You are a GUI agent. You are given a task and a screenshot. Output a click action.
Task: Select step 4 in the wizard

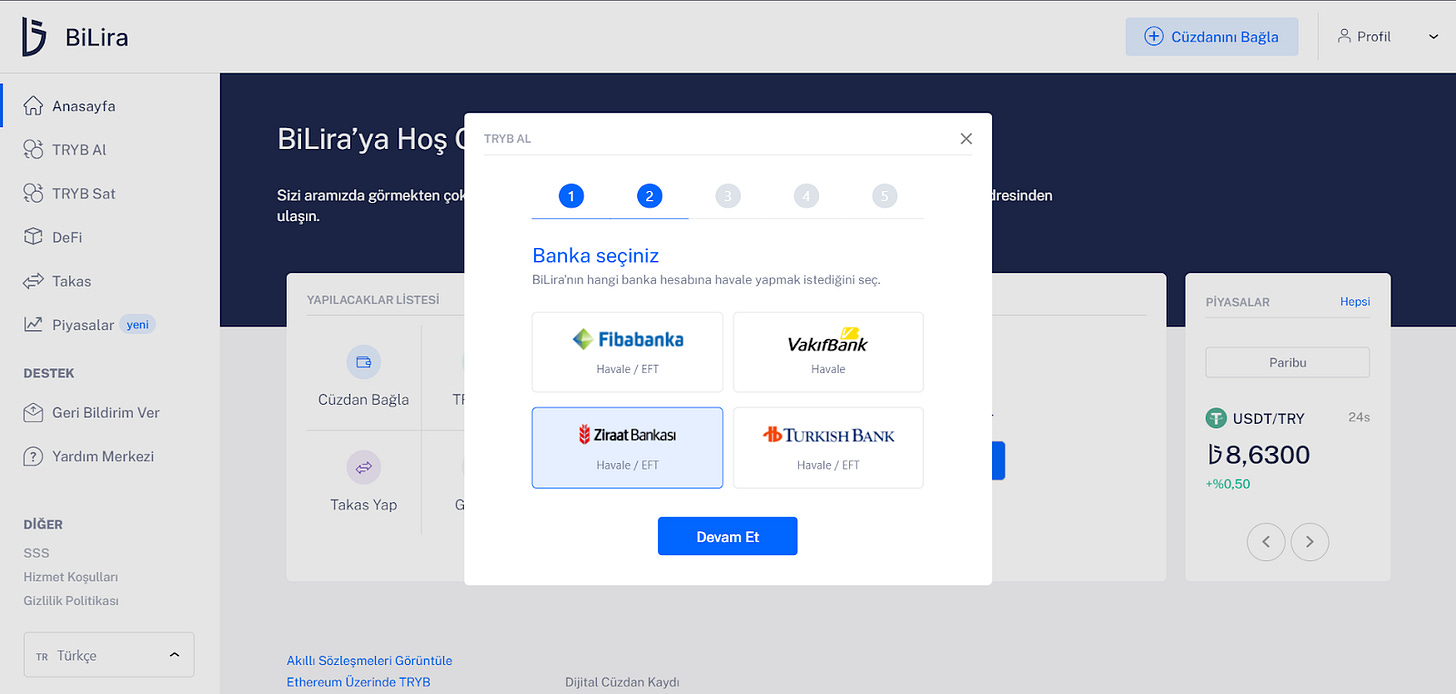pyautogui.click(x=806, y=196)
